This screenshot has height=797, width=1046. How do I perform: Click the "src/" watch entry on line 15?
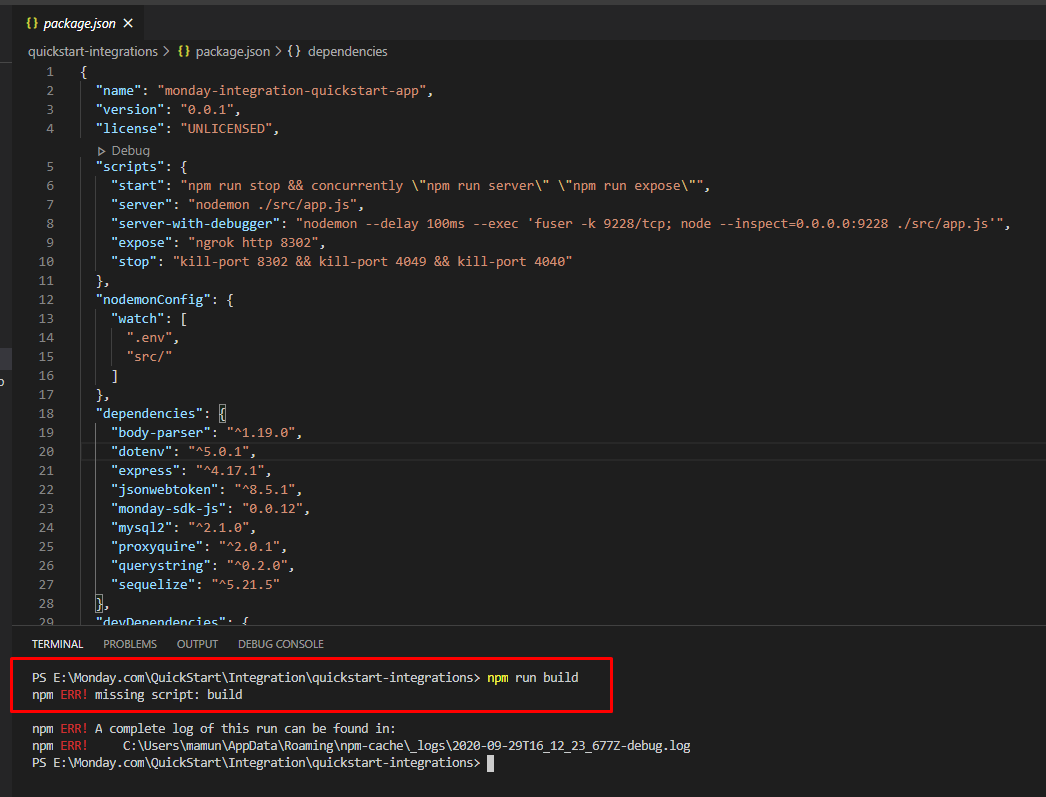click(149, 357)
